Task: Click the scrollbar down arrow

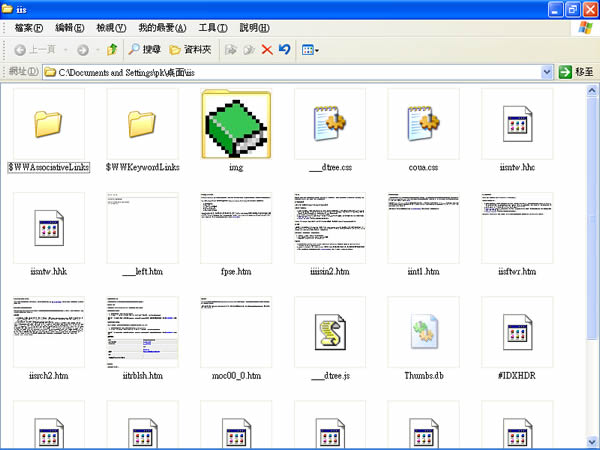Action: point(592,442)
